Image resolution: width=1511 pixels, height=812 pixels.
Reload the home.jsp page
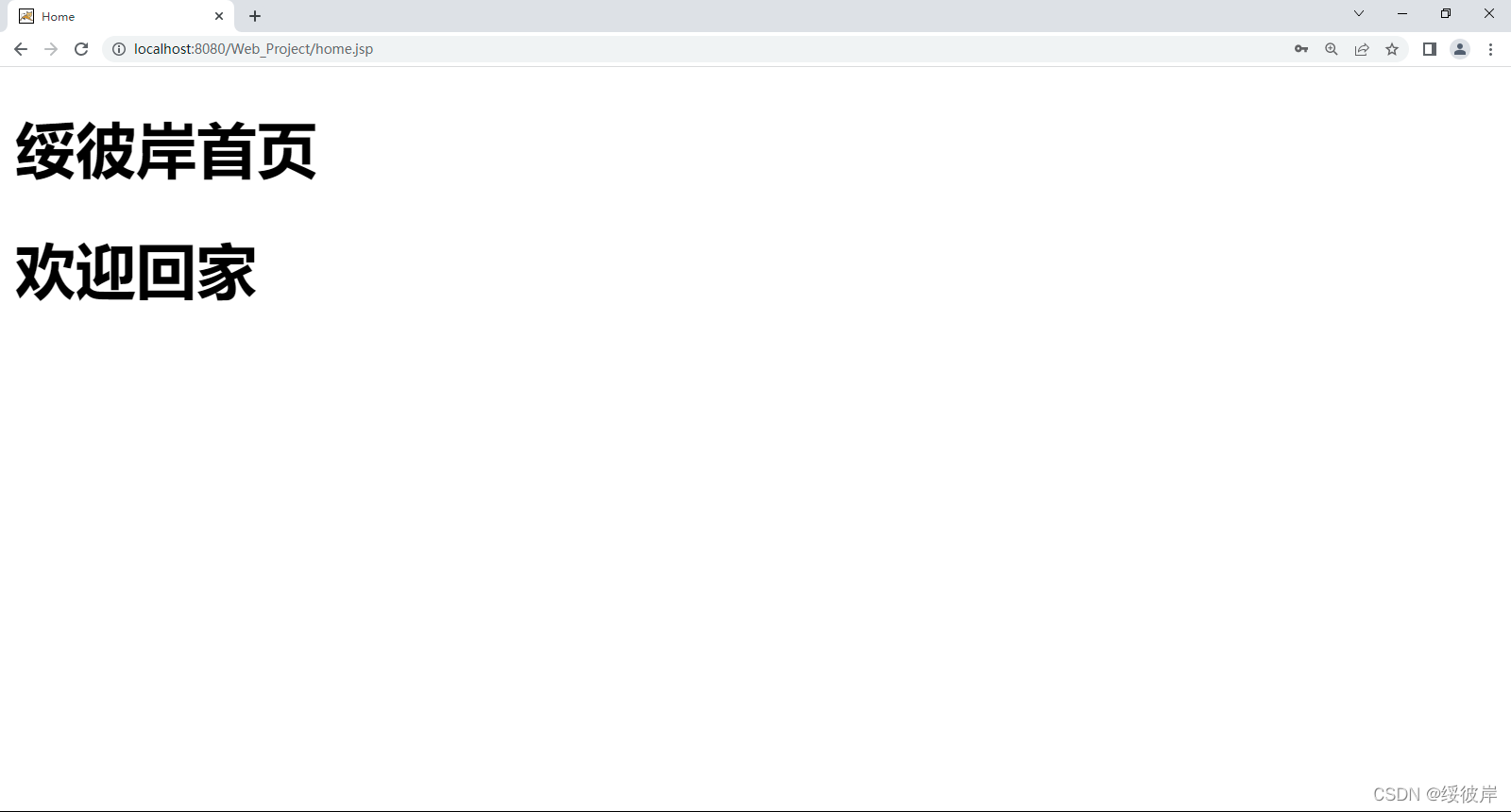(81, 49)
